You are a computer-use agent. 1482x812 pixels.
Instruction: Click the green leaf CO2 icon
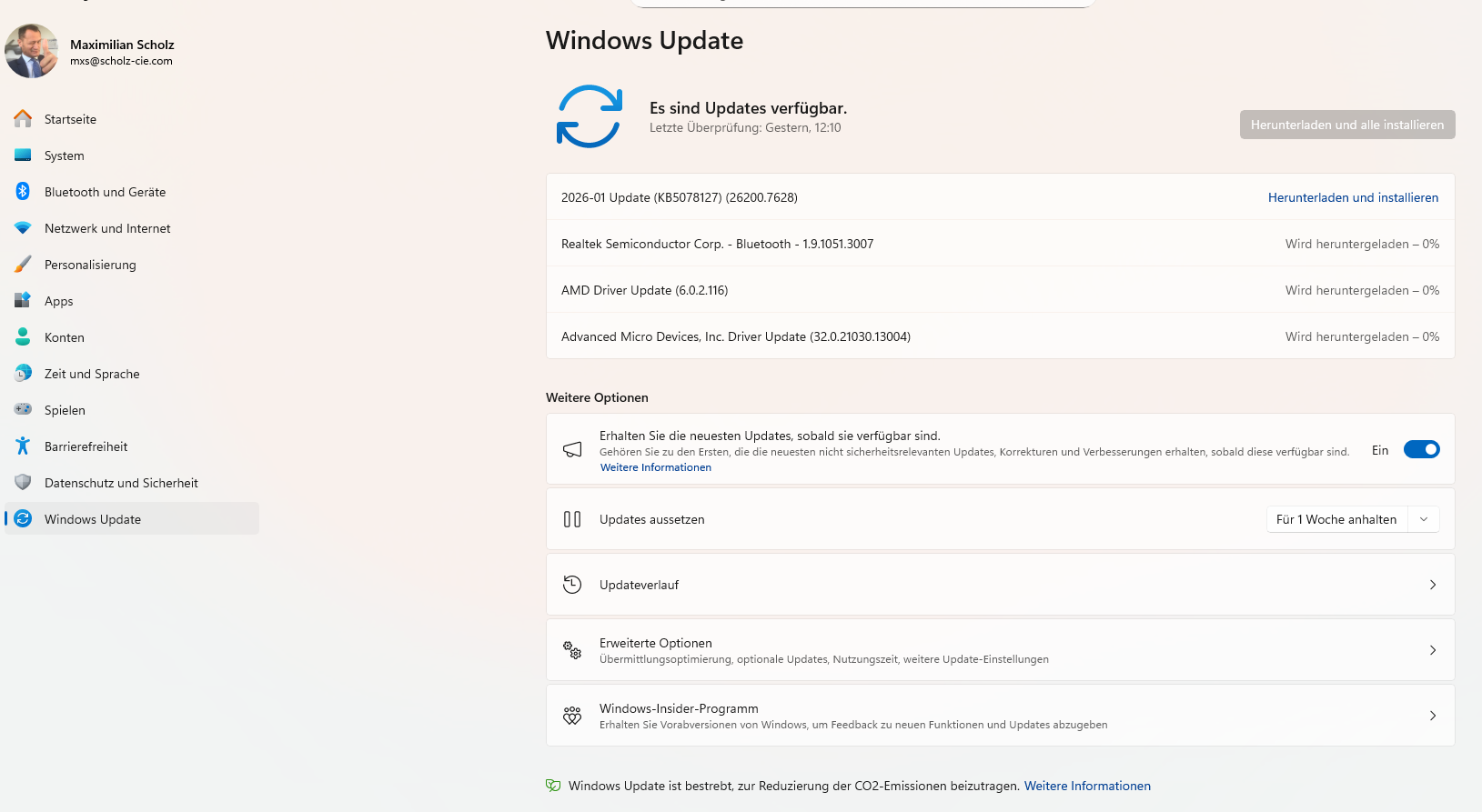(x=553, y=786)
